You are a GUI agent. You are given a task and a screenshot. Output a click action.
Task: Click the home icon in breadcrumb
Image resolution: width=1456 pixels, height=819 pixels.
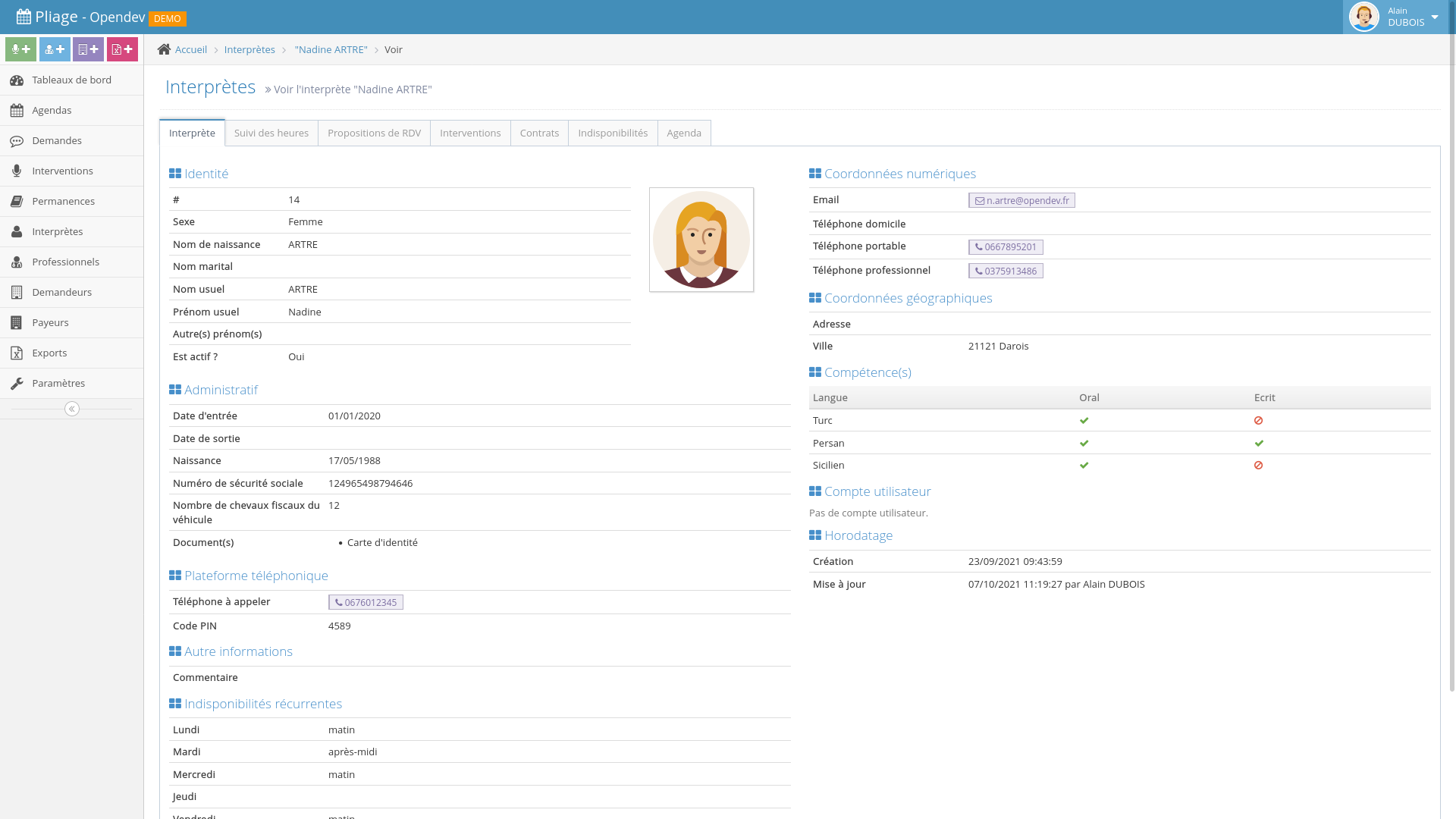164,49
